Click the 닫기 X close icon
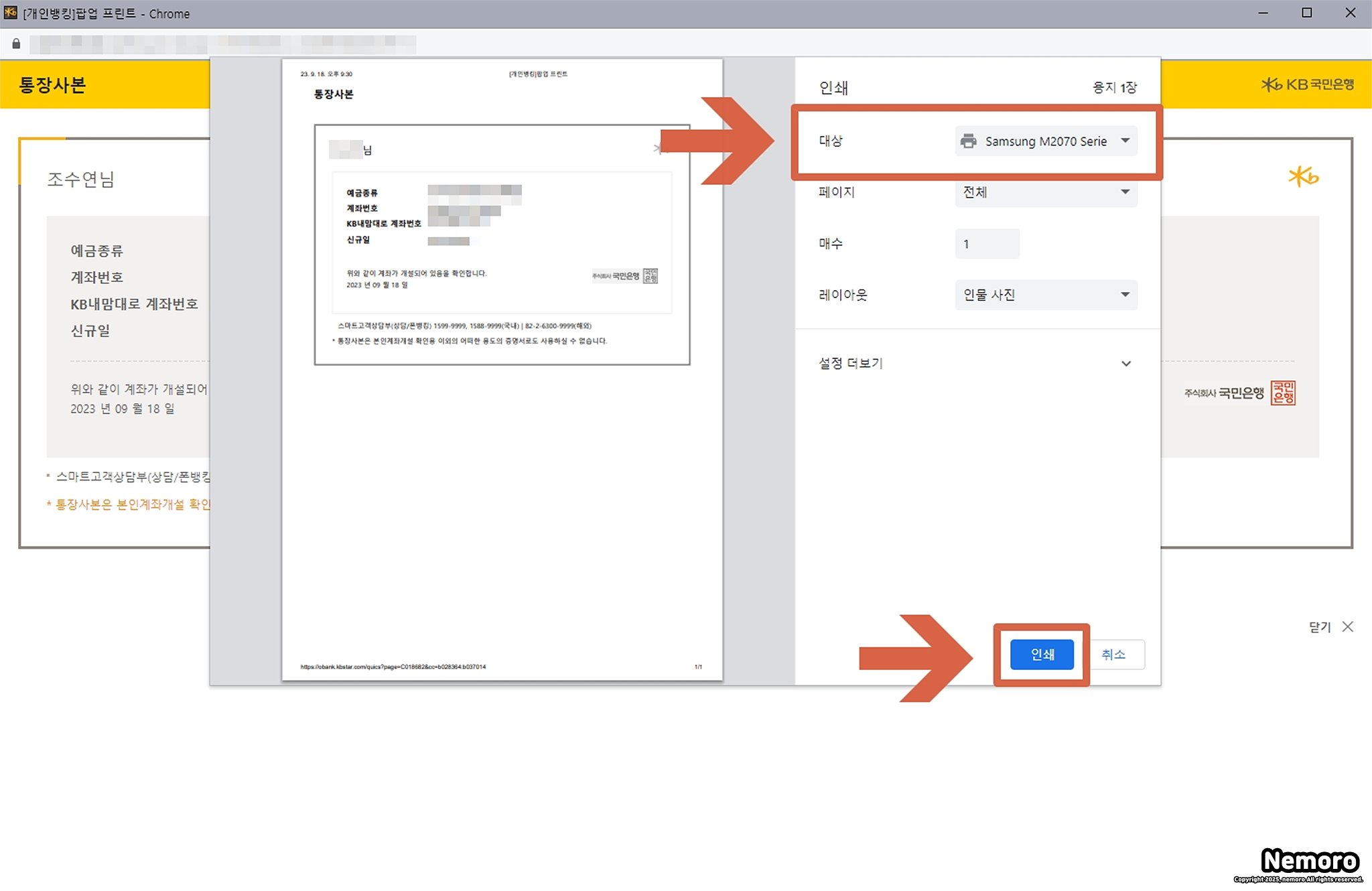The height and width of the screenshot is (891, 1372). pos(1348,626)
